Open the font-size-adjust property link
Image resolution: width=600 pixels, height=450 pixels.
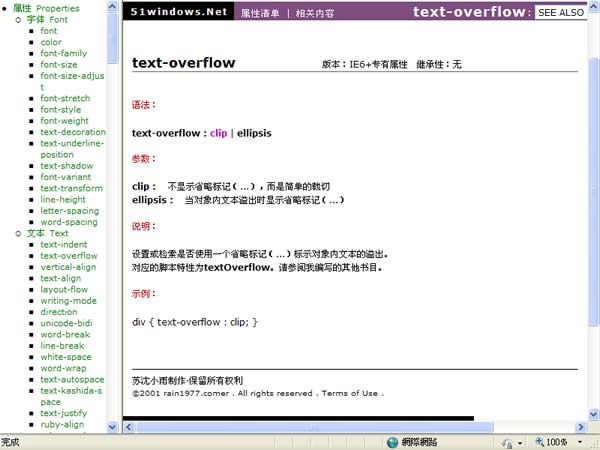(x=72, y=81)
